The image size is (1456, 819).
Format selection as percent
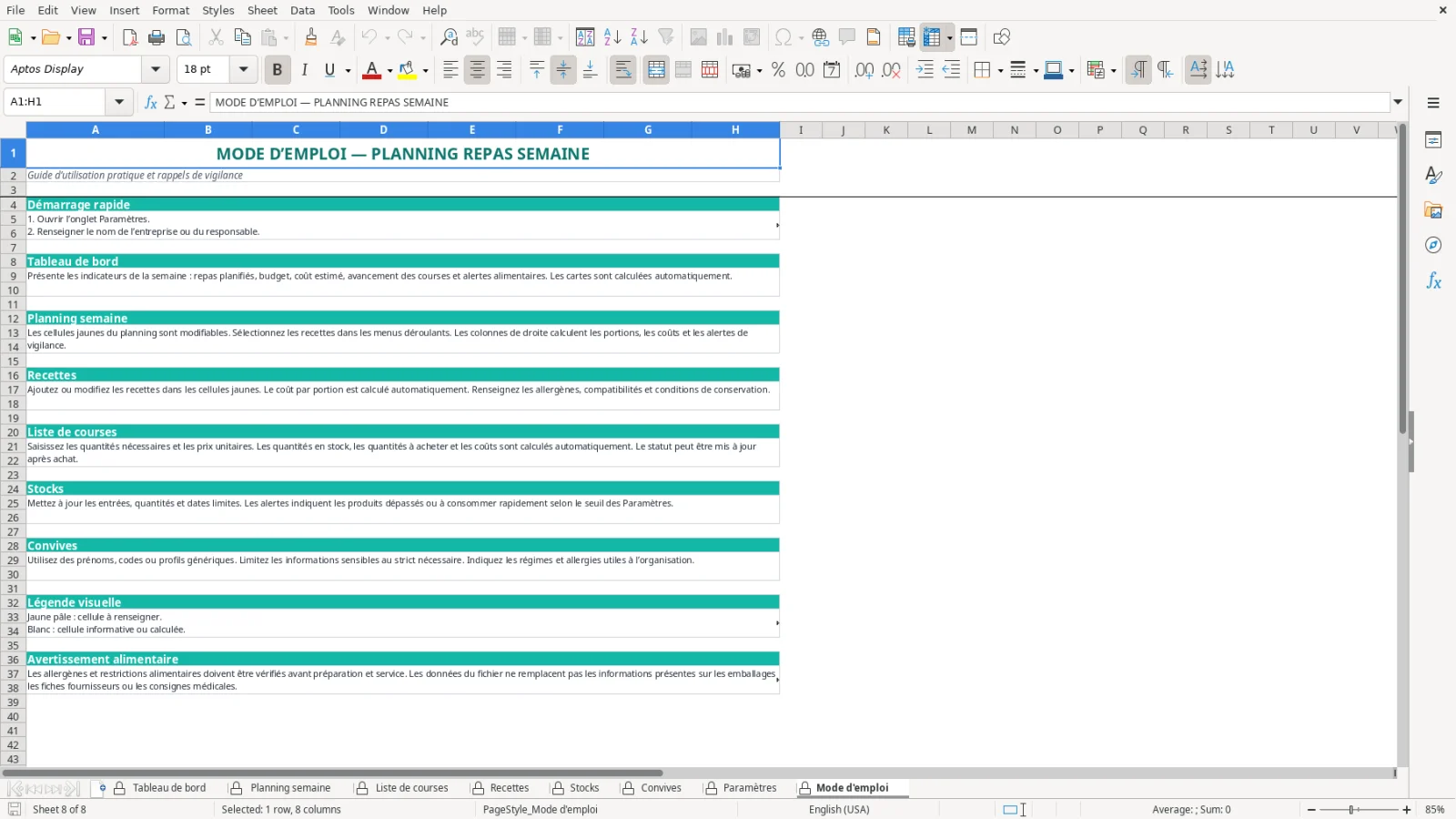coord(778,70)
